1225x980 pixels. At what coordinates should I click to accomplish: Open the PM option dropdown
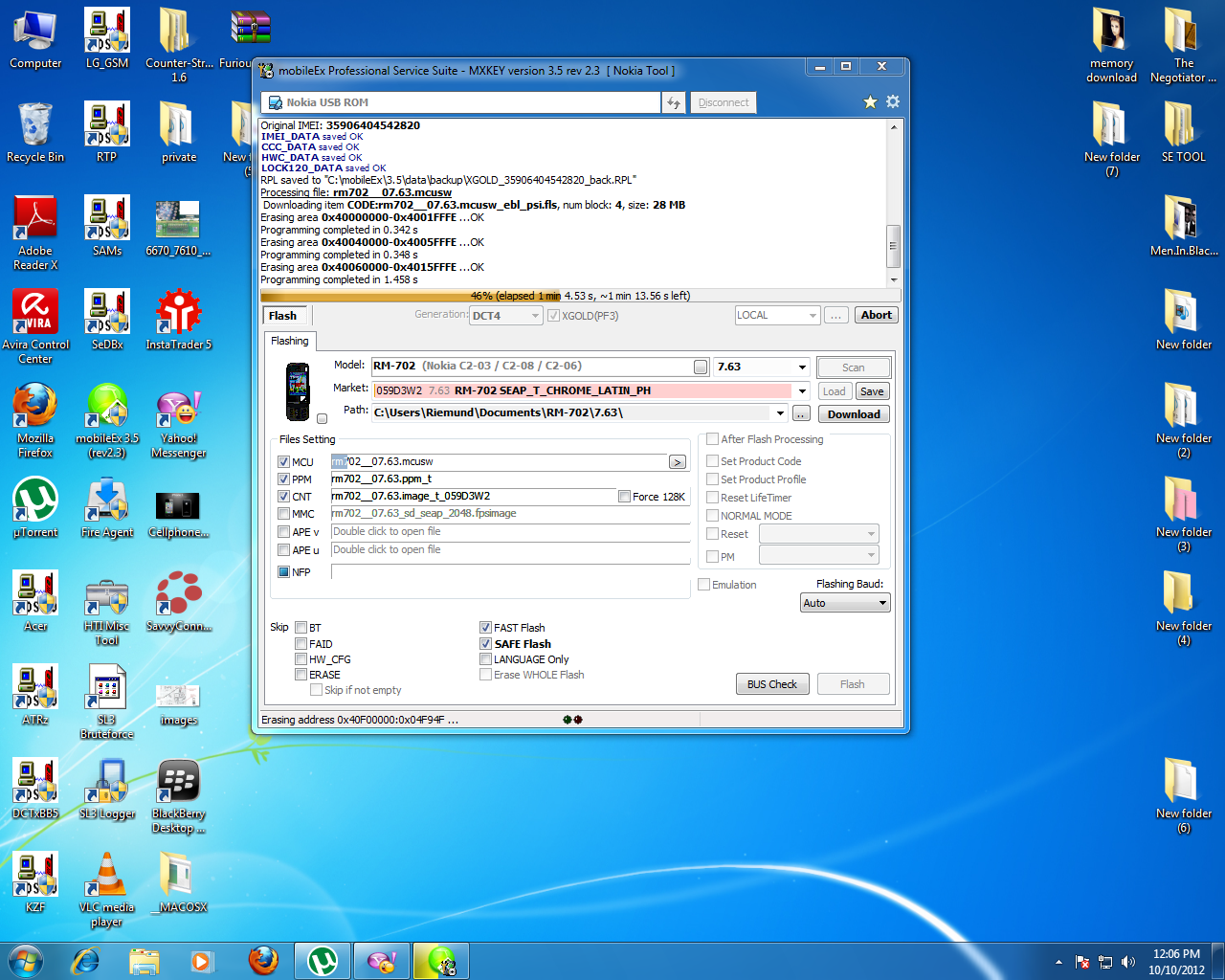(x=819, y=556)
